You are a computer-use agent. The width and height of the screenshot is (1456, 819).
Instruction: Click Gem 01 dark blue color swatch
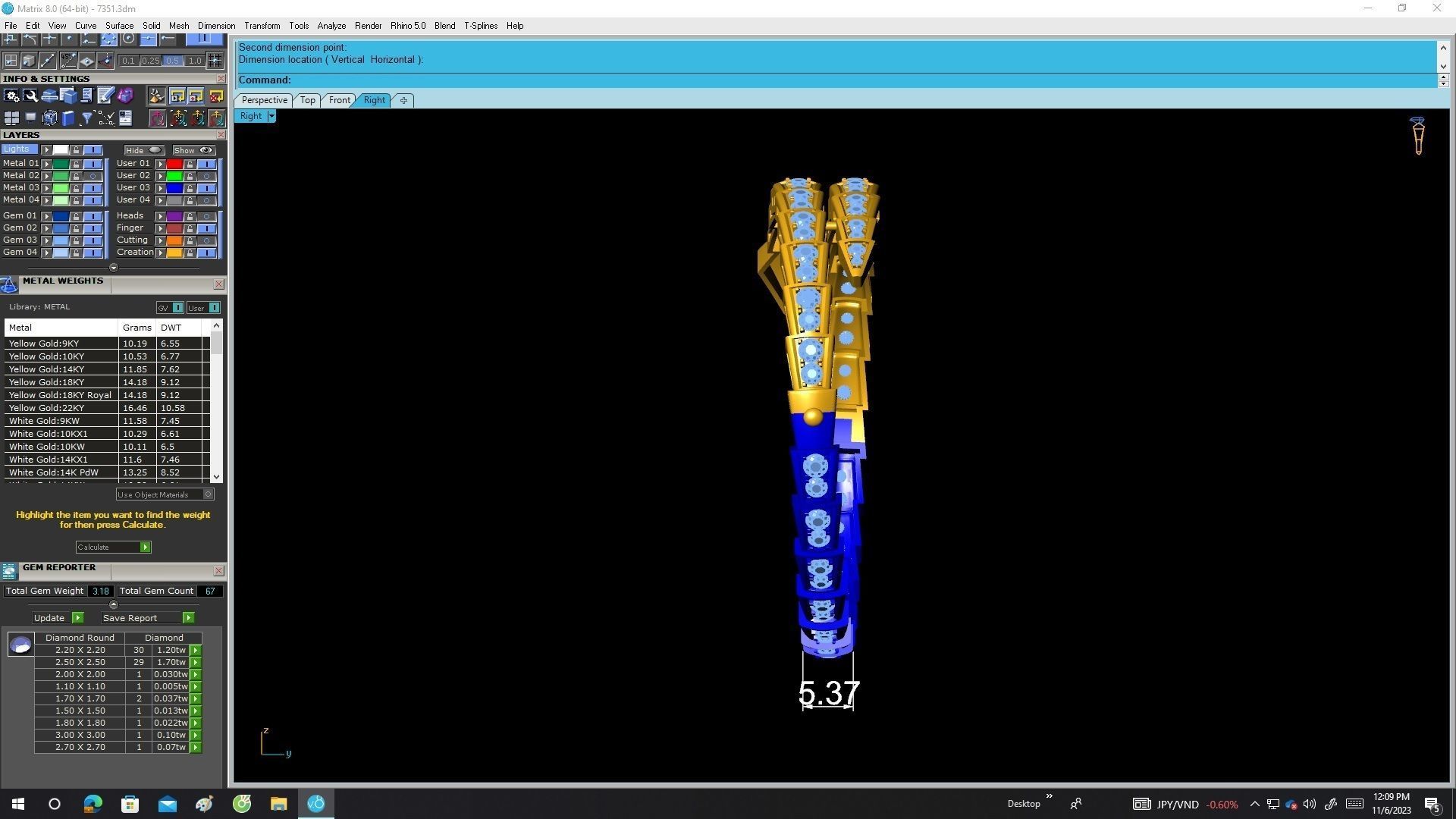click(61, 216)
